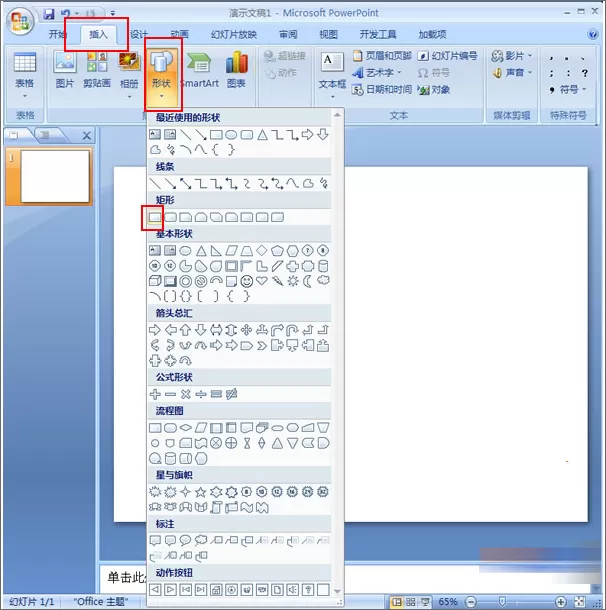Open the Office button menu
The width and height of the screenshot is (606, 610).
tap(20, 22)
